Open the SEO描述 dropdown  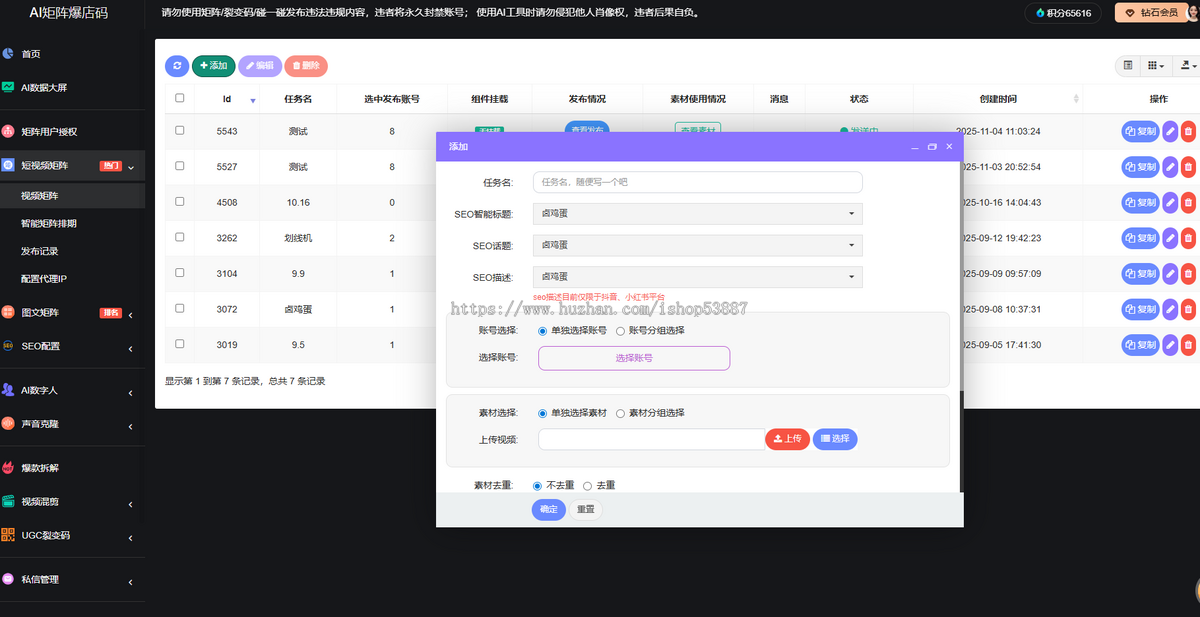[698, 277]
